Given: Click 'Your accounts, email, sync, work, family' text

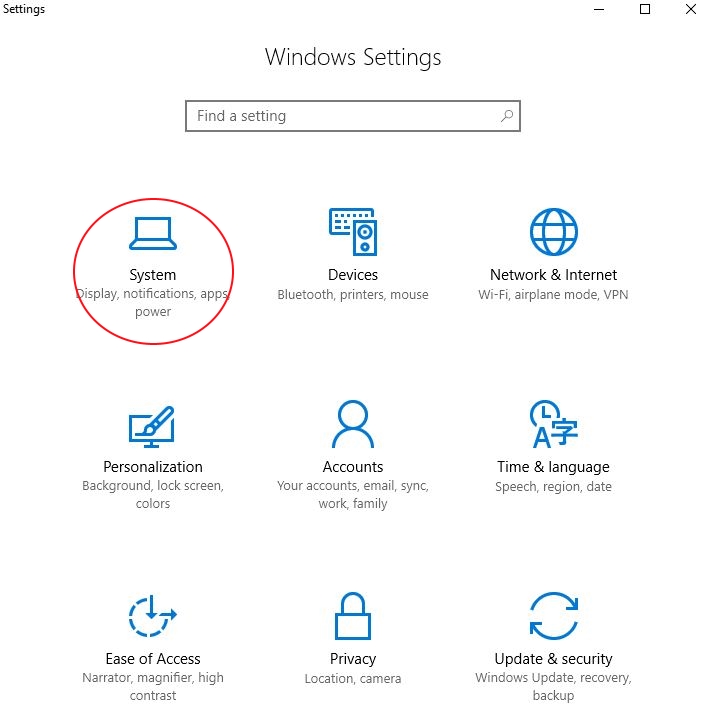Looking at the screenshot, I should coord(353,494).
